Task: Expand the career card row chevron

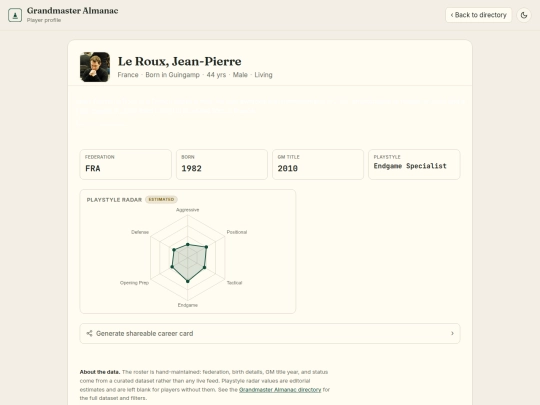Action: click(x=452, y=333)
